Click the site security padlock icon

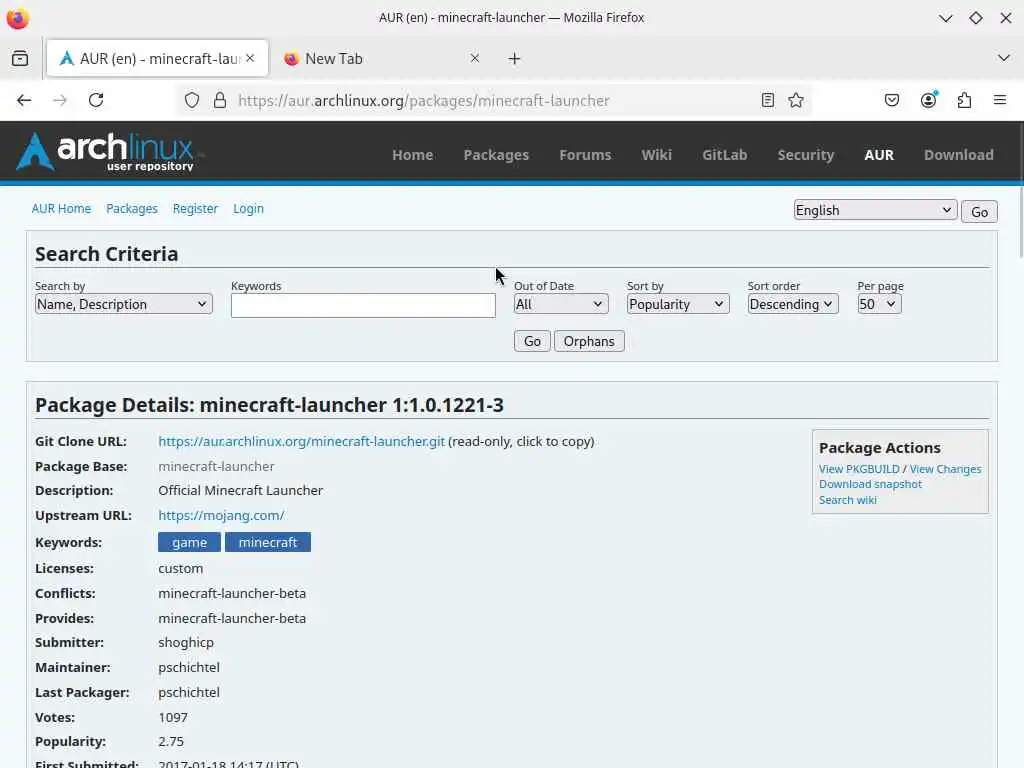(220, 101)
